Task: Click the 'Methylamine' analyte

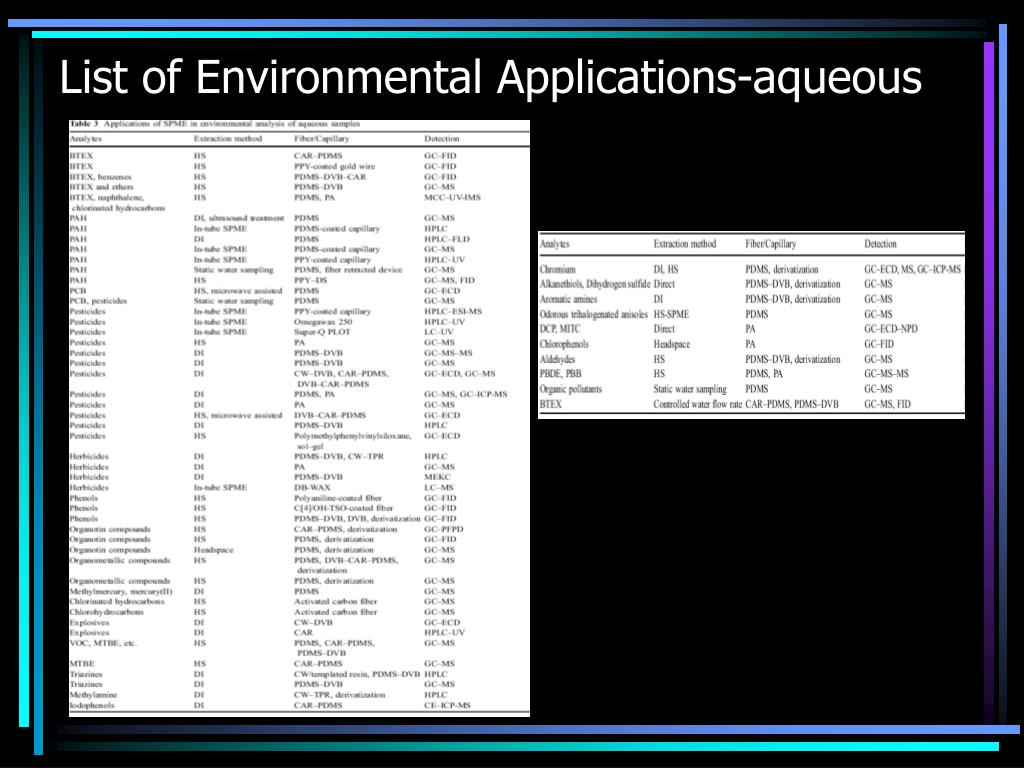Action: (x=93, y=695)
